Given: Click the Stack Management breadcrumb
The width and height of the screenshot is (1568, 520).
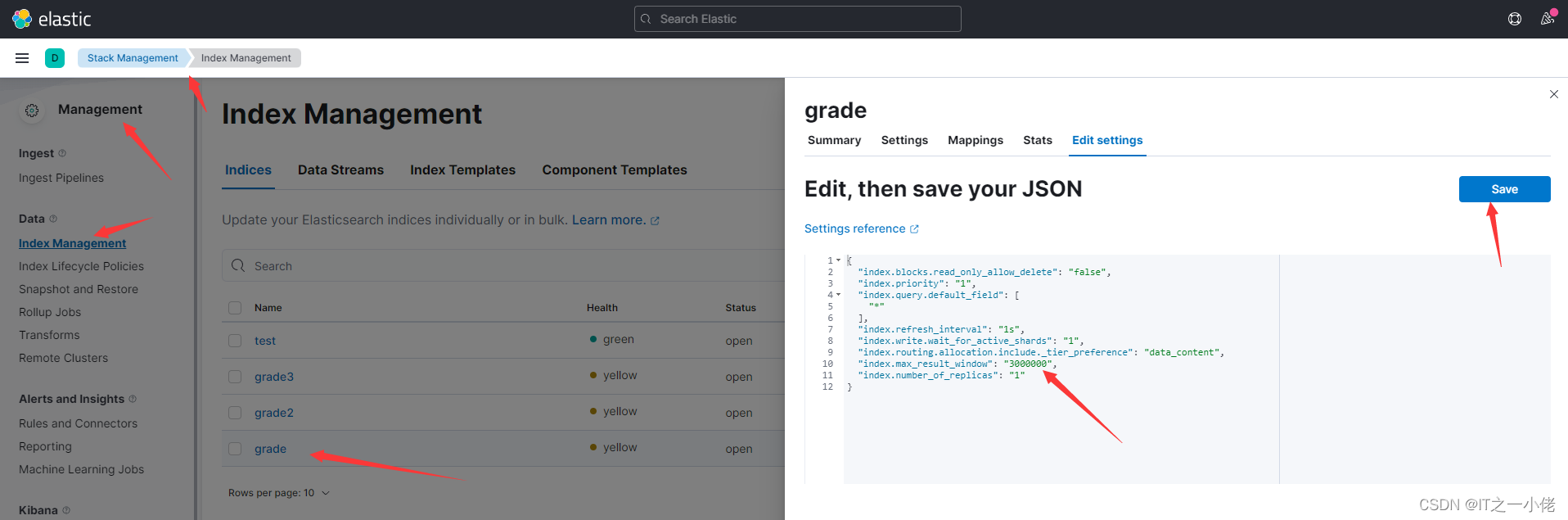Looking at the screenshot, I should (x=133, y=58).
